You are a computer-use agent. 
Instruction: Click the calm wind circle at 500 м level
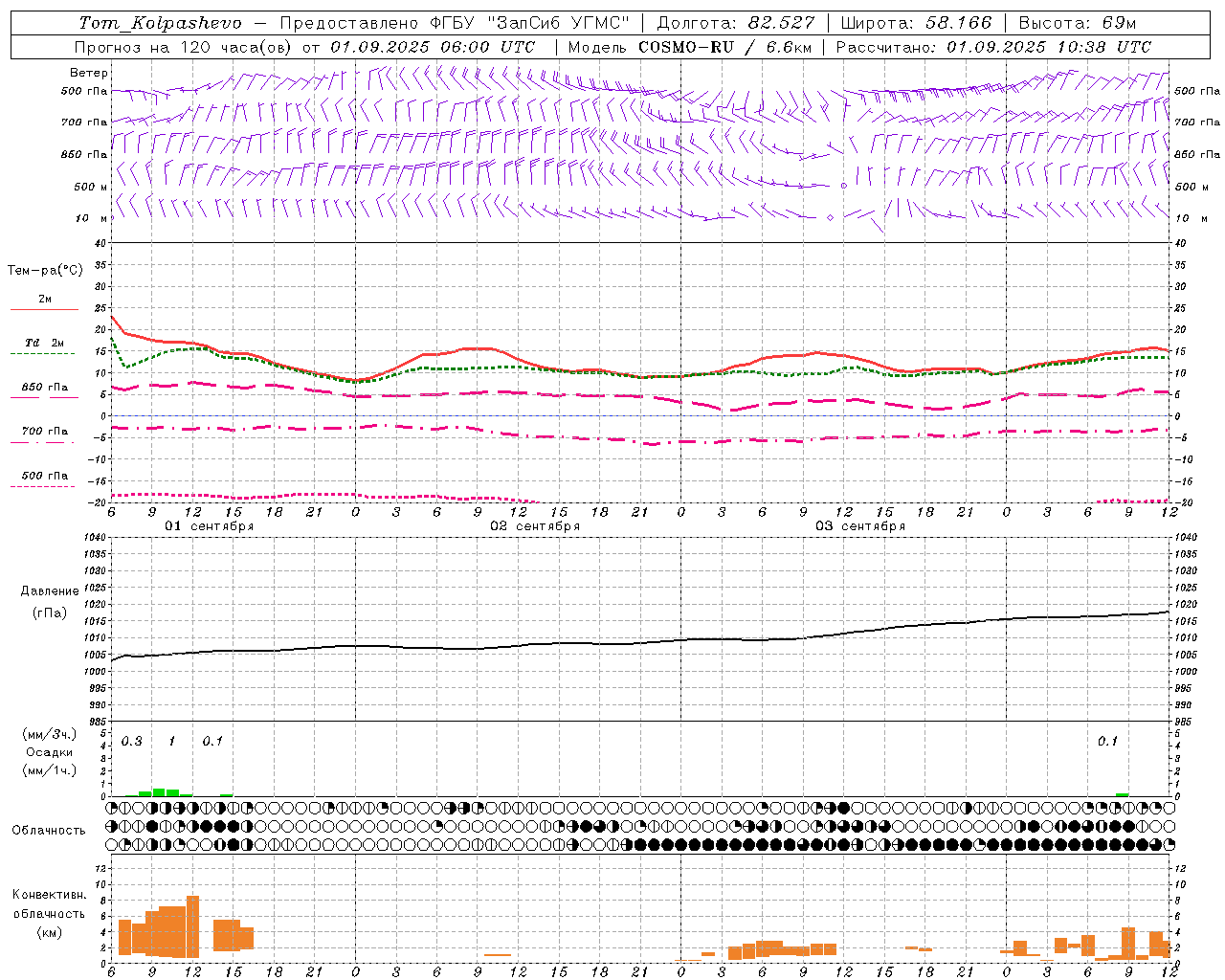click(843, 186)
